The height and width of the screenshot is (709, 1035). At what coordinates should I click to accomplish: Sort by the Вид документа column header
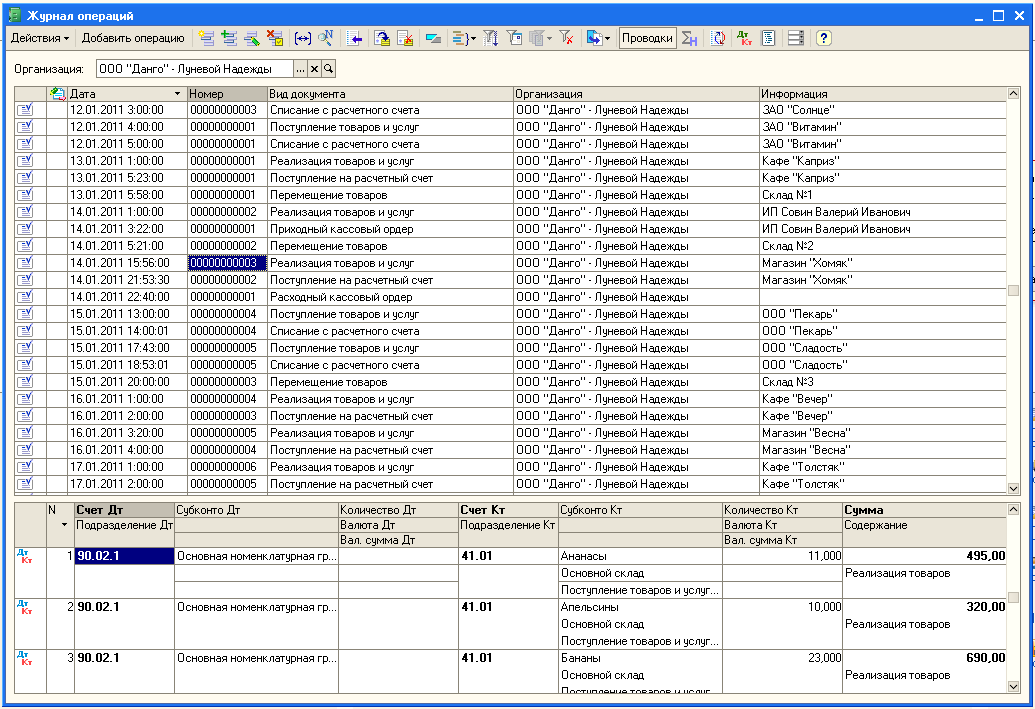point(390,93)
